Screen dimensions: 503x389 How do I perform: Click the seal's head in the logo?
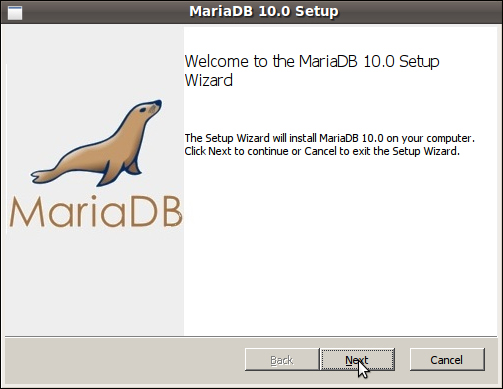(148, 109)
